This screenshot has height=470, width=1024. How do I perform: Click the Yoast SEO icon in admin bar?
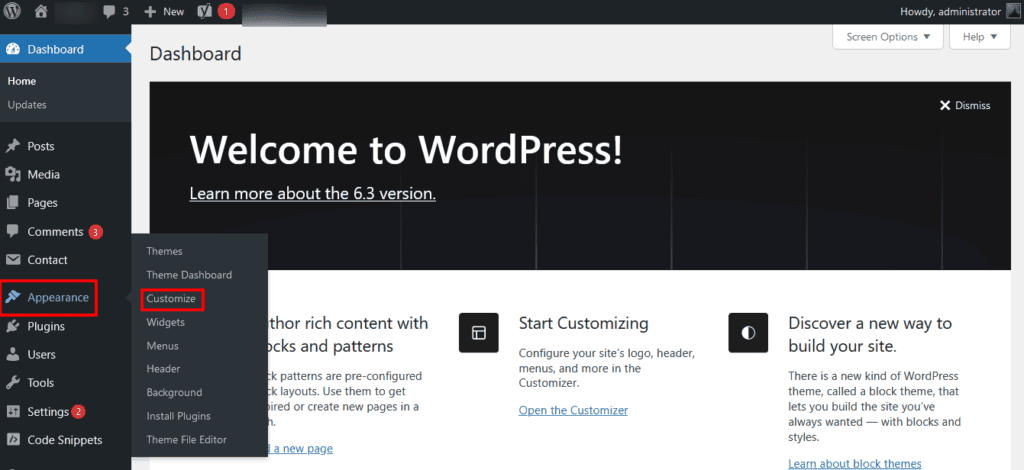pyautogui.click(x=204, y=11)
